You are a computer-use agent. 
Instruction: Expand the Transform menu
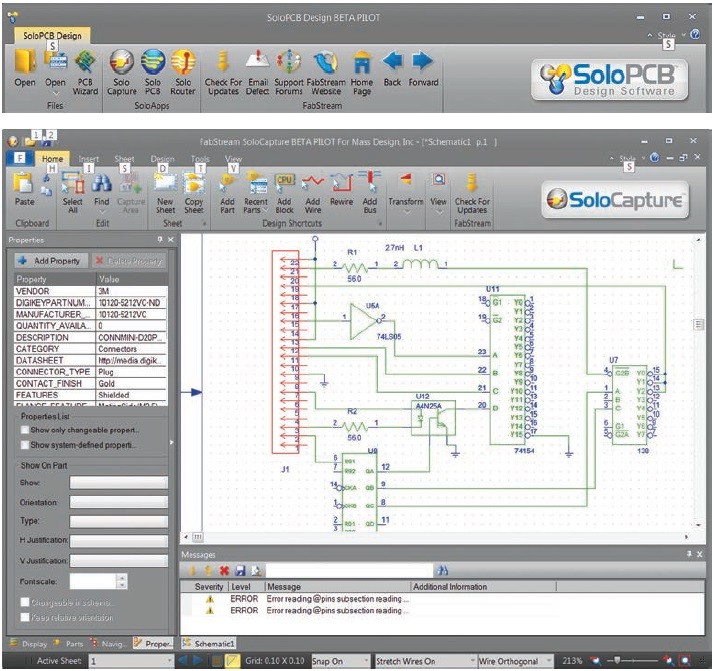click(405, 193)
